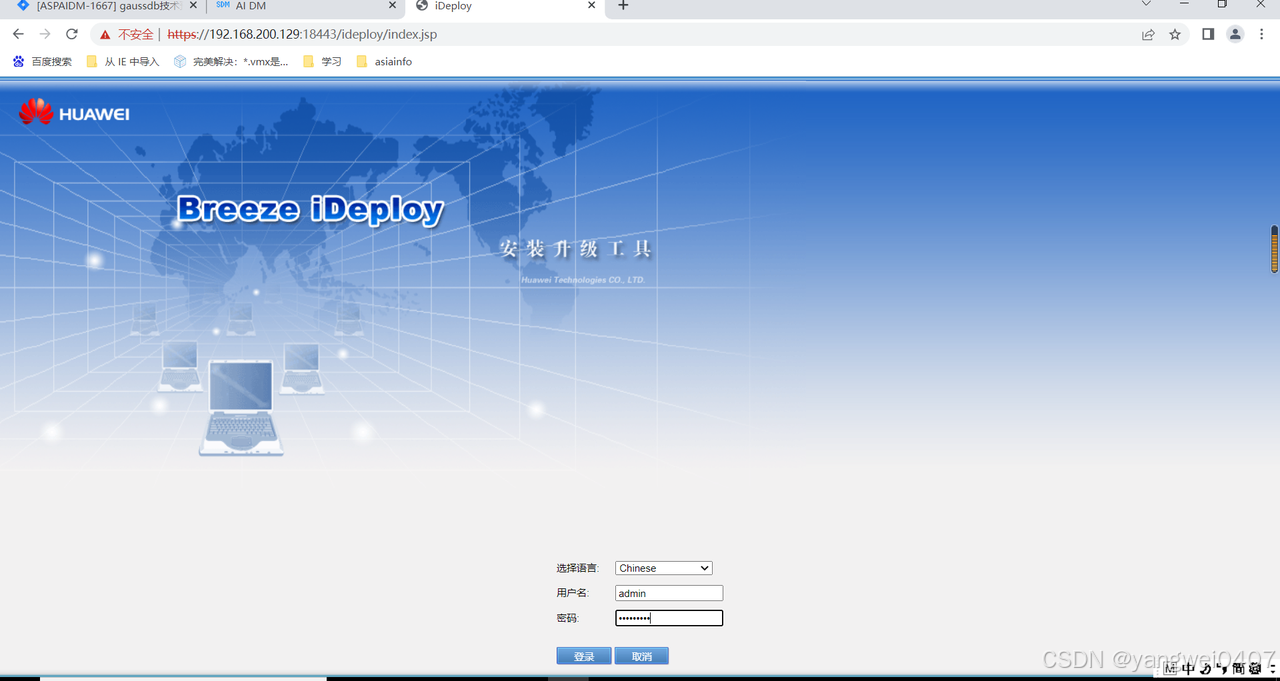Click the tab search chevron icon
The width and height of the screenshot is (1280, 681).
click(x=1147, y=4)
